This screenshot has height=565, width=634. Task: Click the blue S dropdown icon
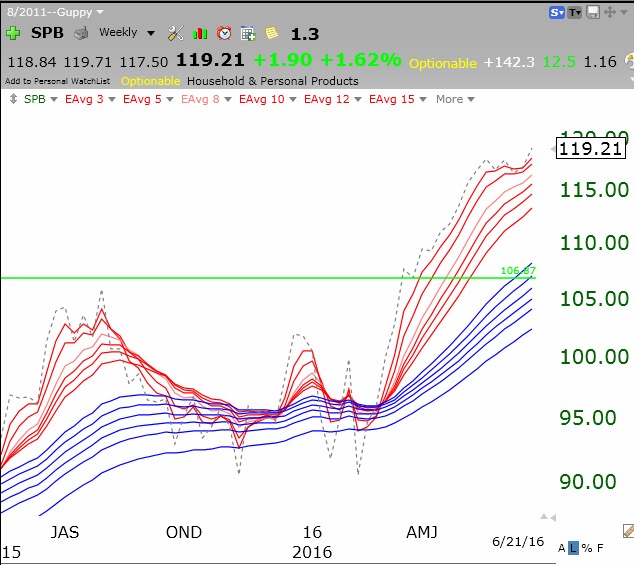pos(557,13)
